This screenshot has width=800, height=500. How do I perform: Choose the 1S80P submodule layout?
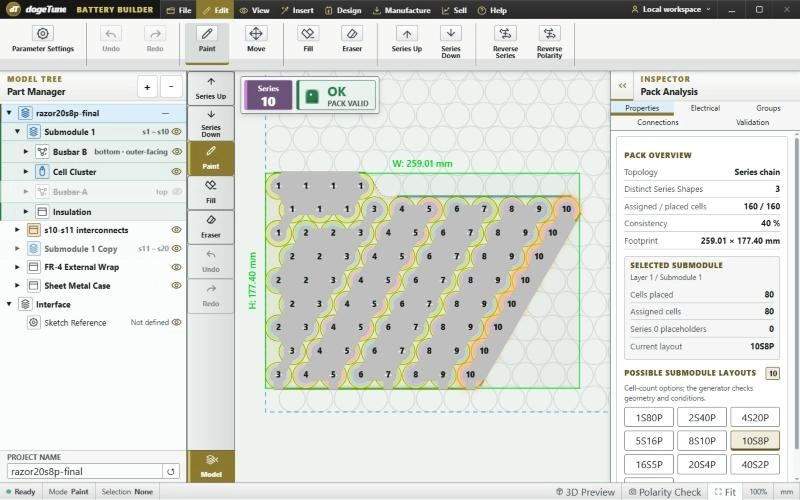[649, 417]
